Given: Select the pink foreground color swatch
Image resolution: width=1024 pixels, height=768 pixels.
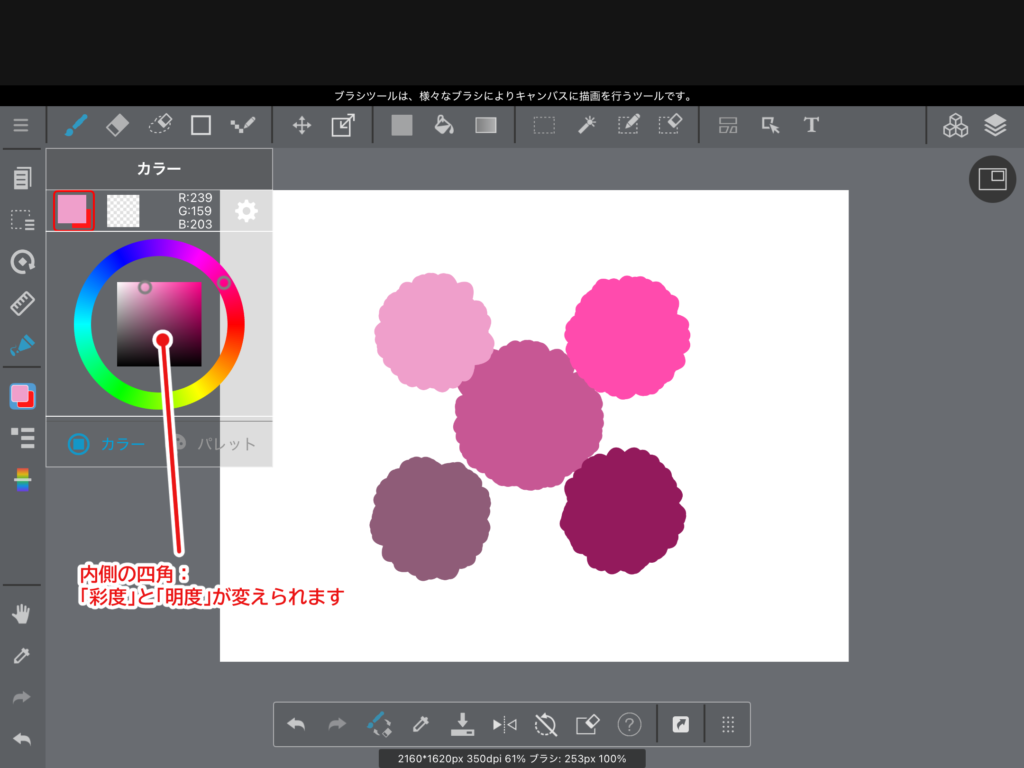Looking at the screenshot, I should click(72, 209).
